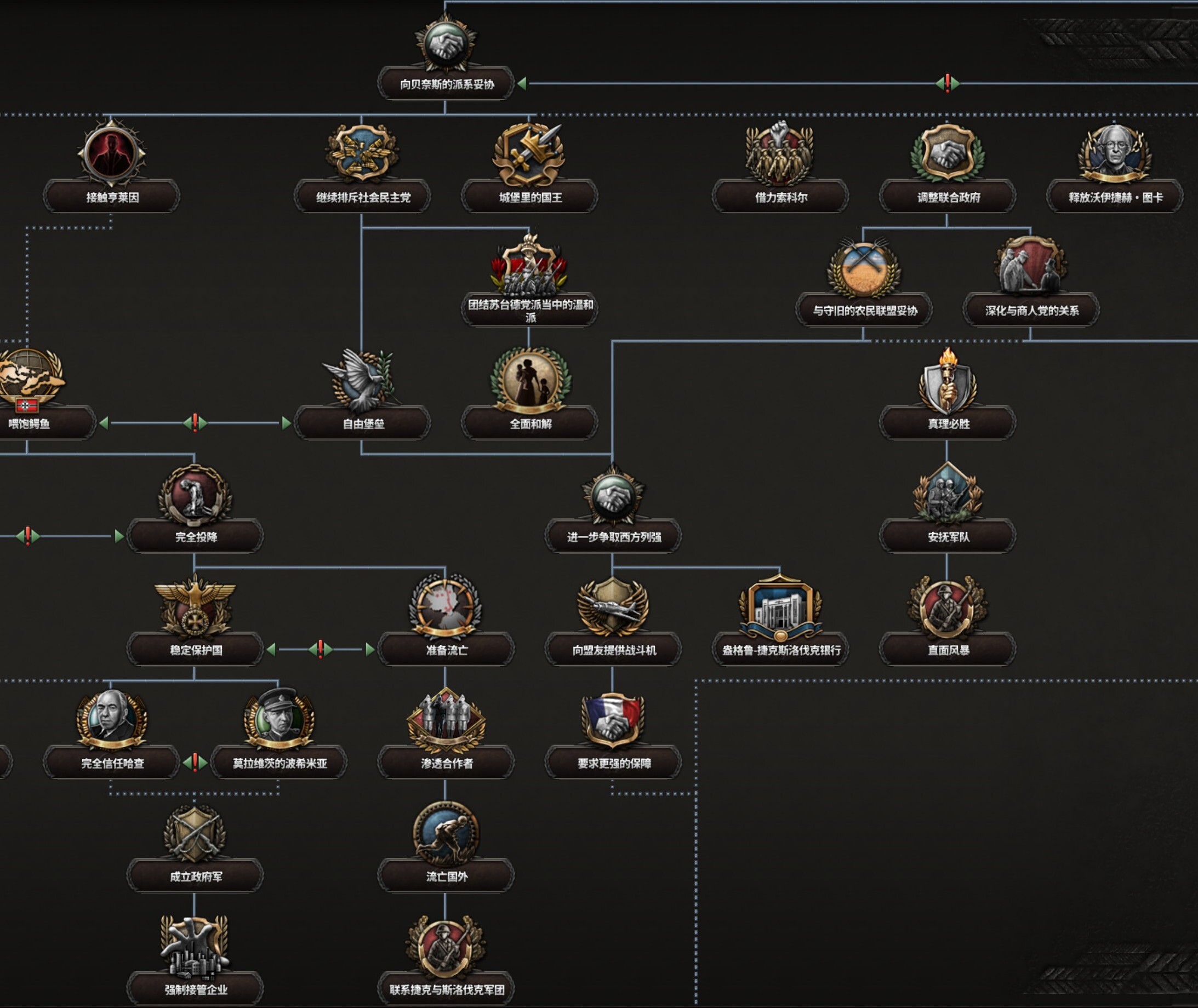1198x1008 pixels.
Task: Click exclusivity marker between 喂饱鳄鱼 and 自由堡垒
Action: pyautogui.click(x=195, y=423)
